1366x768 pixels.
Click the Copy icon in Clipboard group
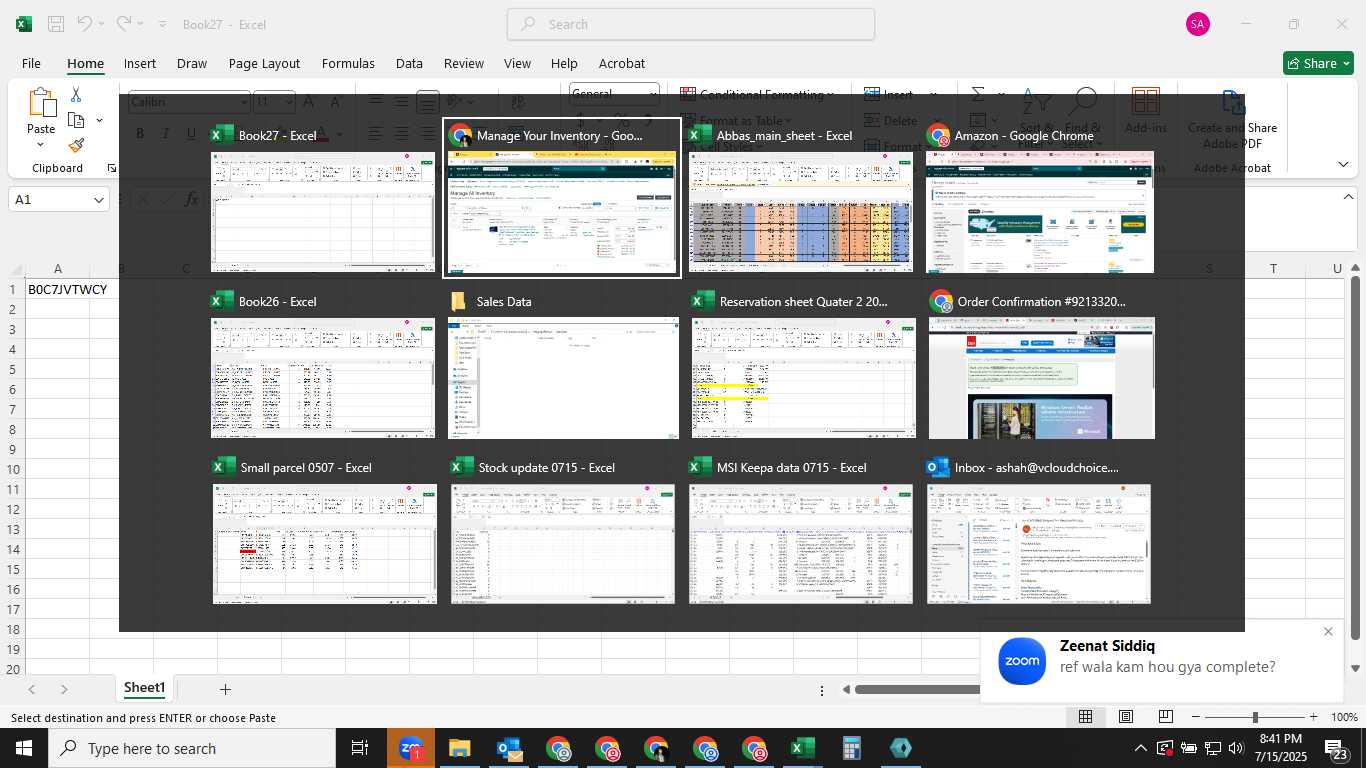pyautogui.click(x=76, y=120)
